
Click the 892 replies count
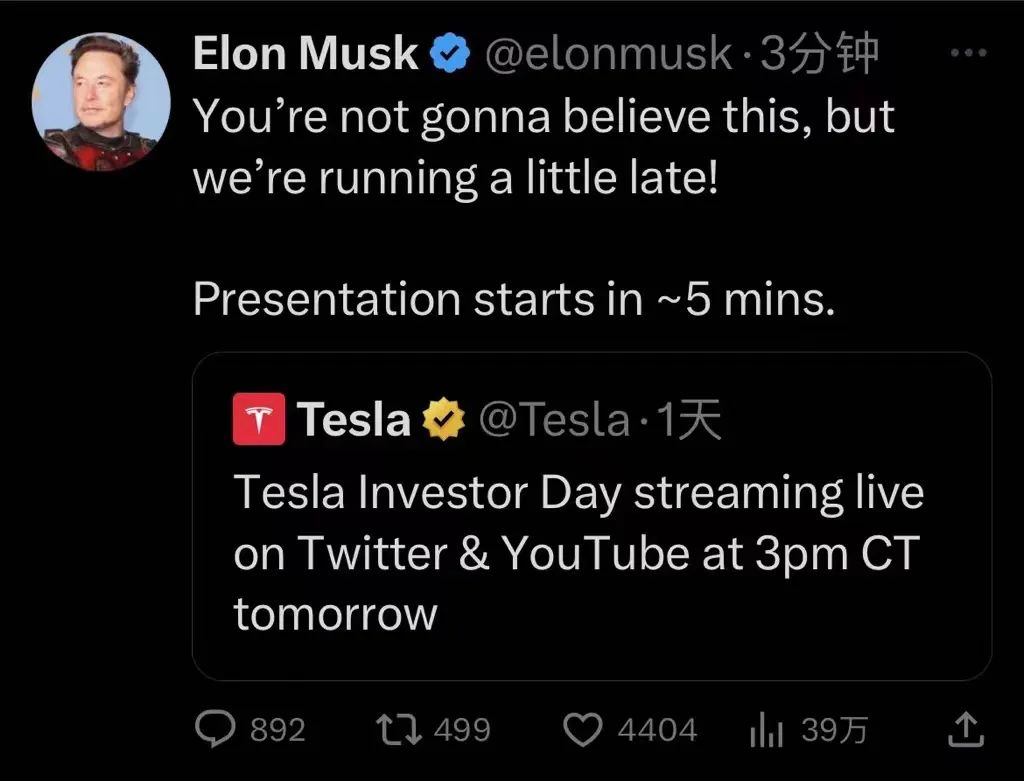click(x=277, y=731)
